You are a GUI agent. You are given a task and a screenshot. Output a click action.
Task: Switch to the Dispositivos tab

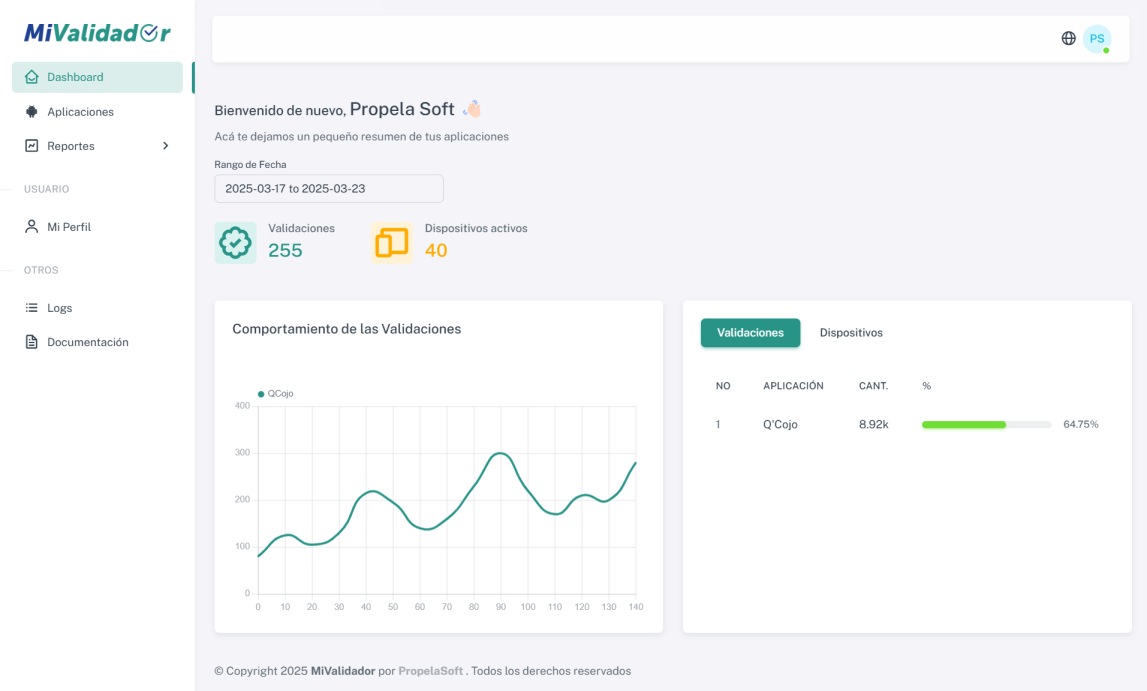[851, 333]
